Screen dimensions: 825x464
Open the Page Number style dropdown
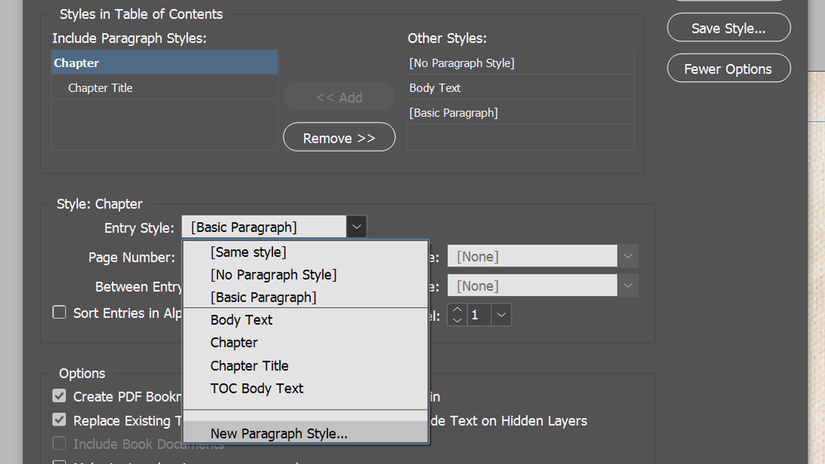pos(628,257)
